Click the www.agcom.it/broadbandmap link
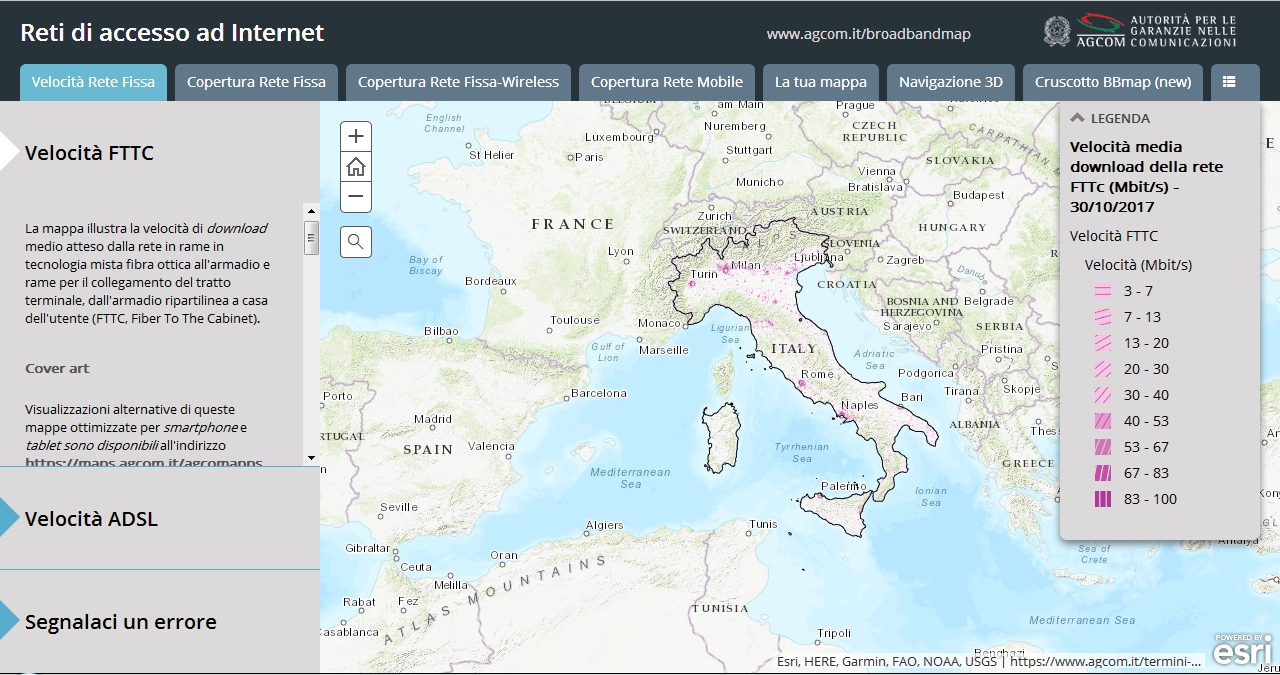Image resolution: width=1280 pixels, height=675 pixels. click(x=868, y=33)
